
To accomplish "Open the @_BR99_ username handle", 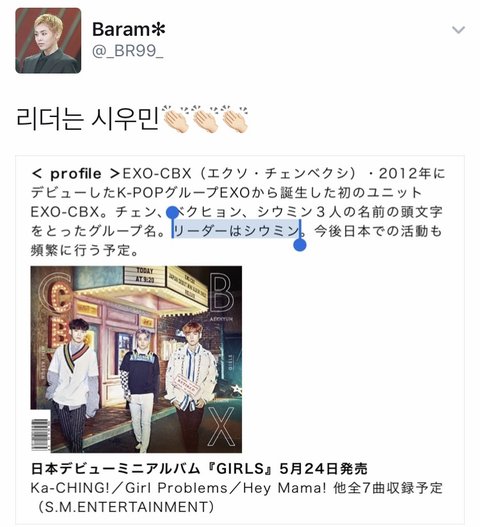I will [x=127, y=51].
